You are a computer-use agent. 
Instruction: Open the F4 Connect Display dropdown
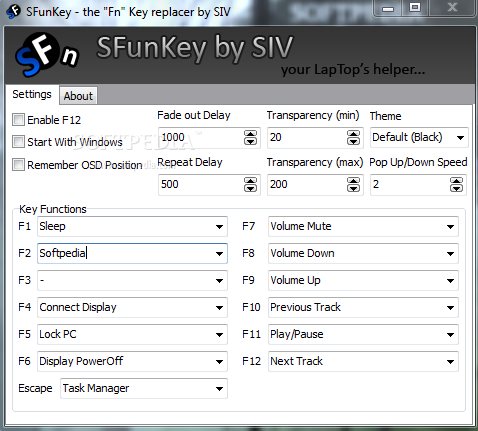pos(132,307)
